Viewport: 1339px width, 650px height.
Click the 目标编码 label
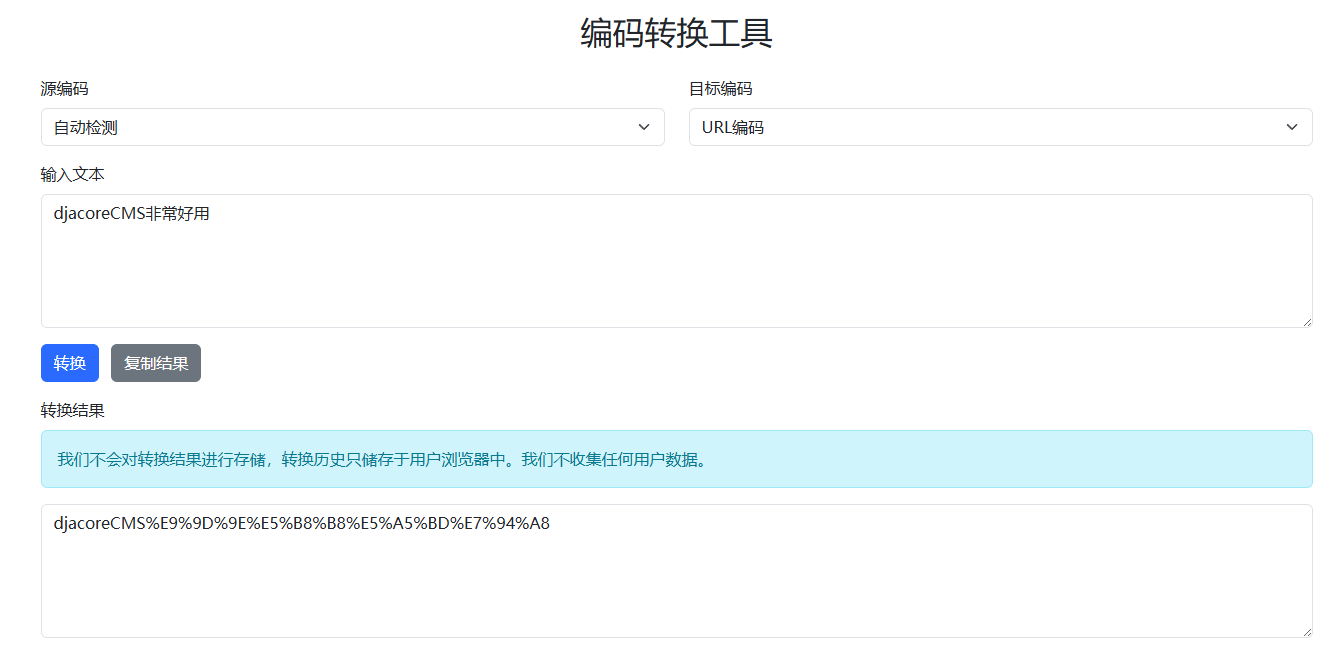point(721,88)
